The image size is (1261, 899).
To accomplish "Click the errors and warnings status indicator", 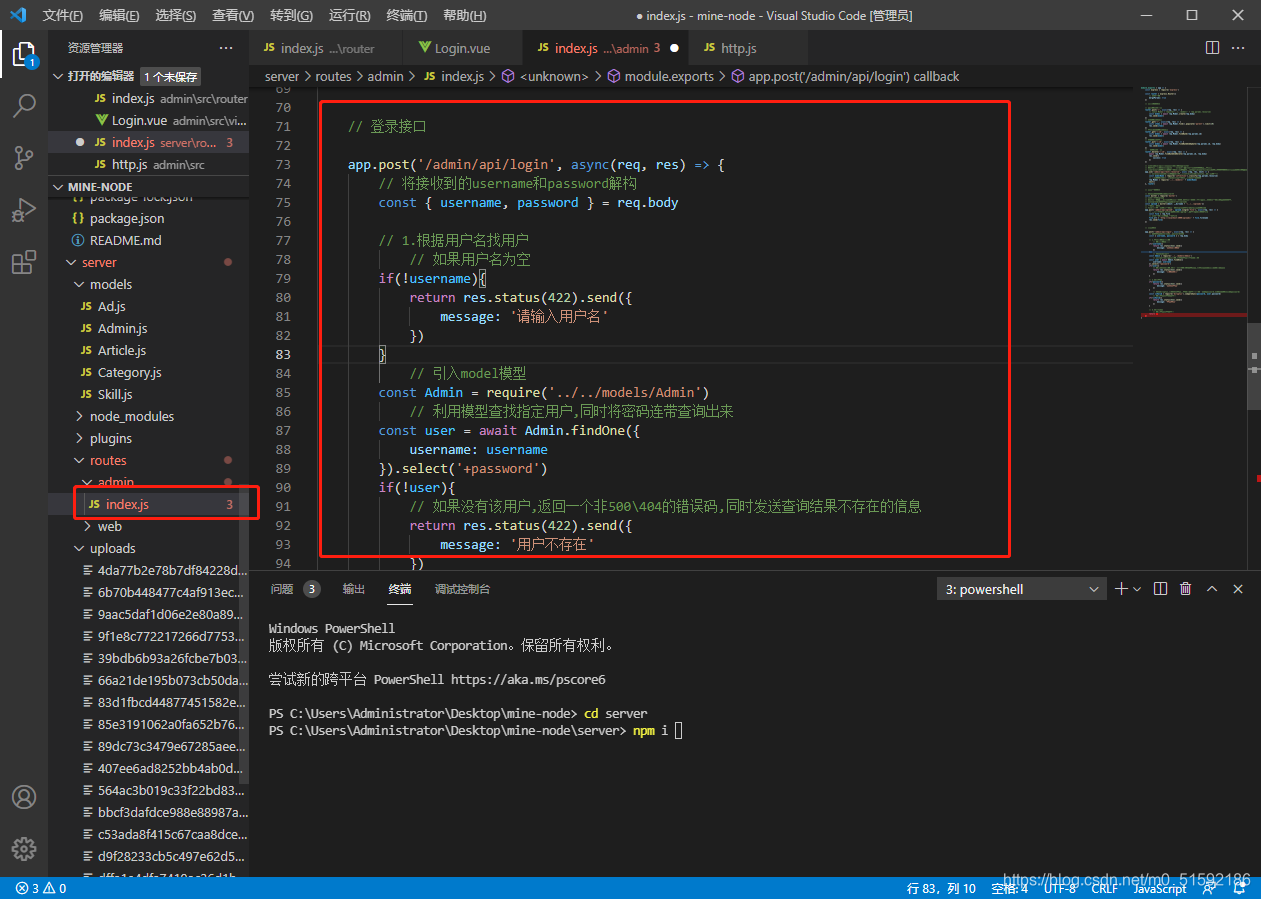I will (41, 888).
